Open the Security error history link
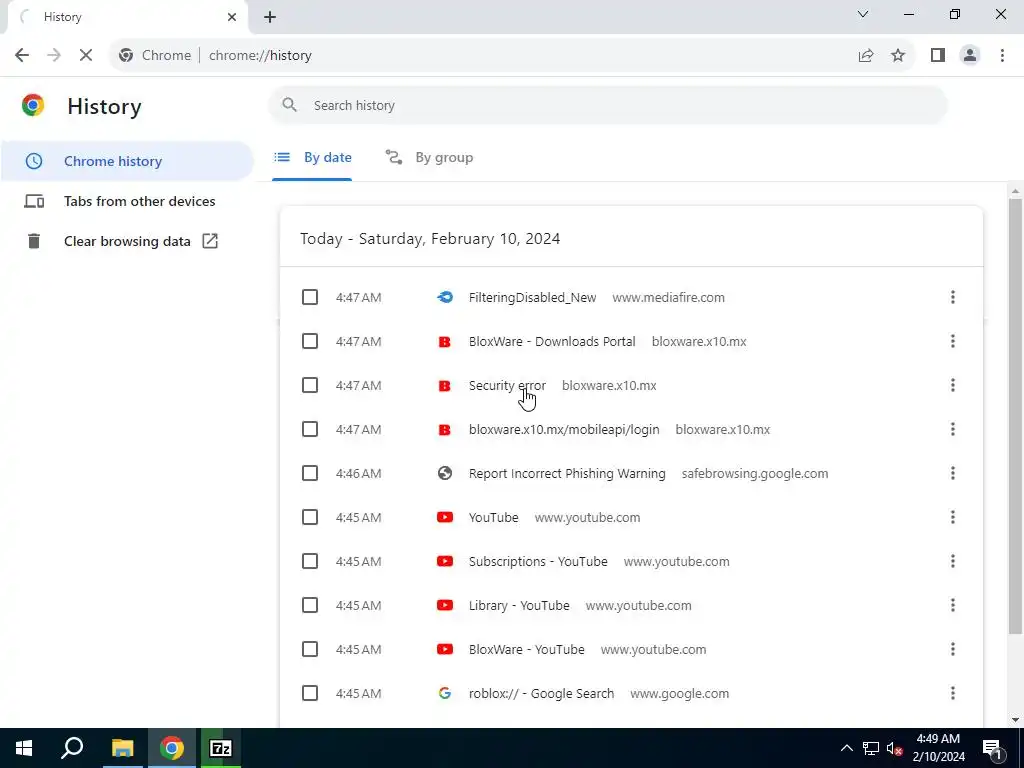1024x768 pixels. coord(507,385)
